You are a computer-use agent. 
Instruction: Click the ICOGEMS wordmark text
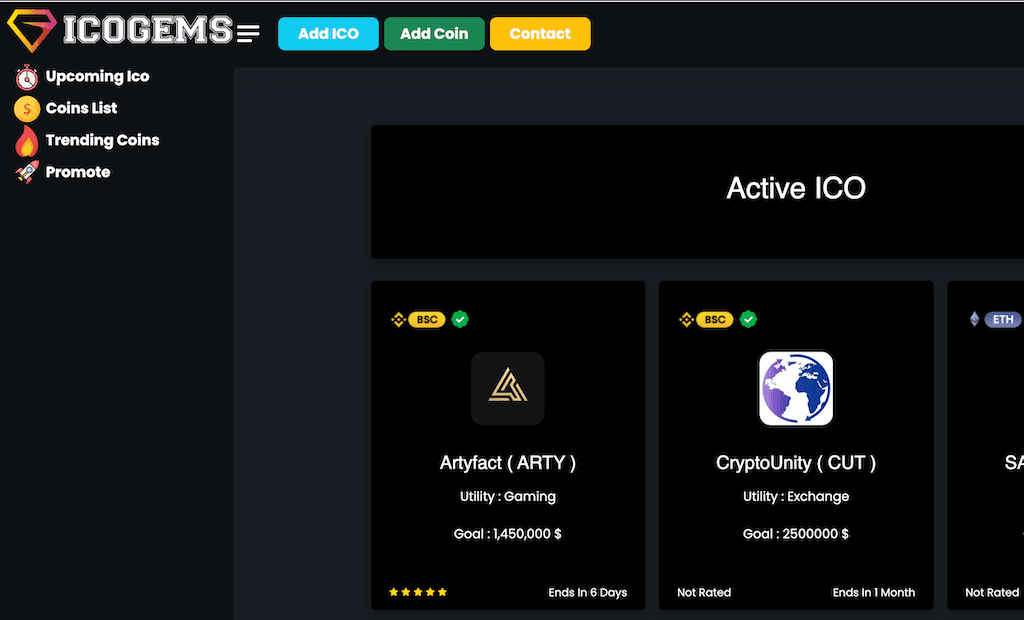(x=148, y=30)
